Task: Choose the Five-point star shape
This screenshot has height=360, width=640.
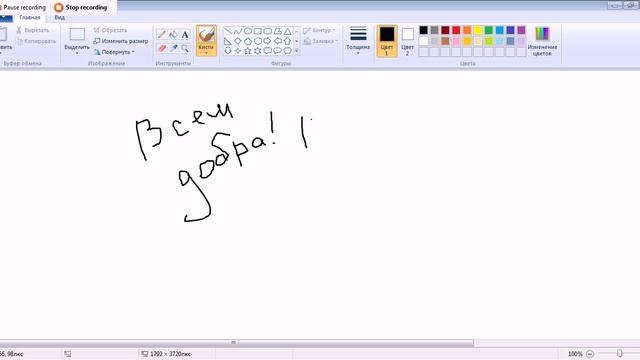Action: [248, 51]
